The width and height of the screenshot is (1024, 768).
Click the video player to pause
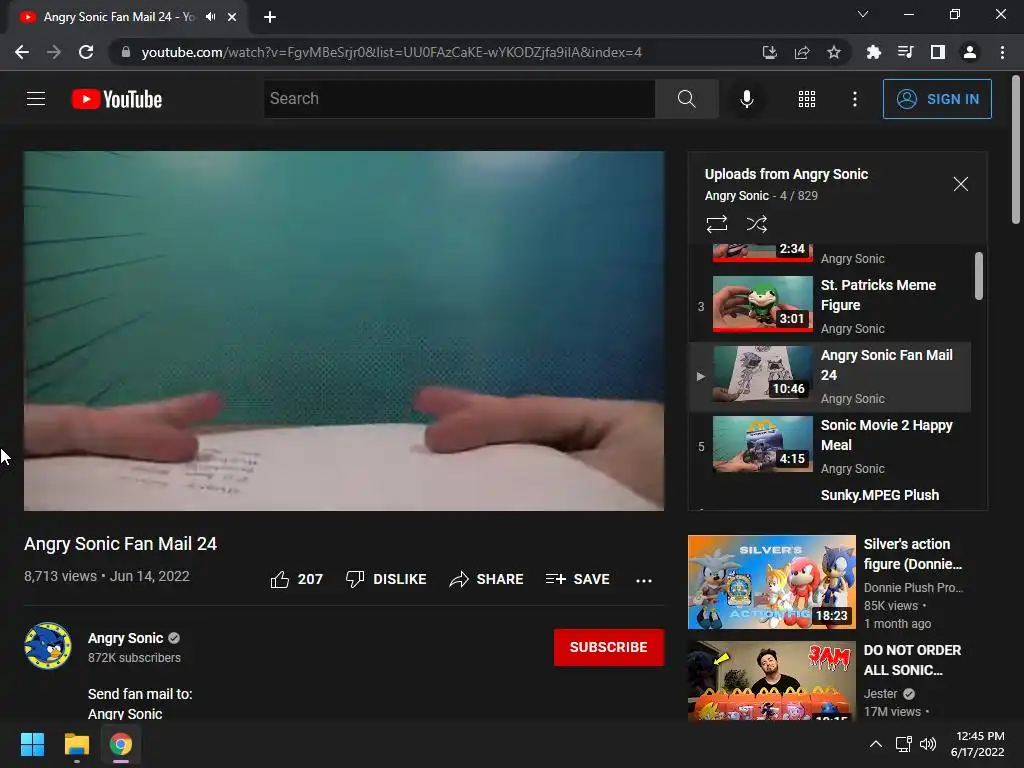(344, 331)
